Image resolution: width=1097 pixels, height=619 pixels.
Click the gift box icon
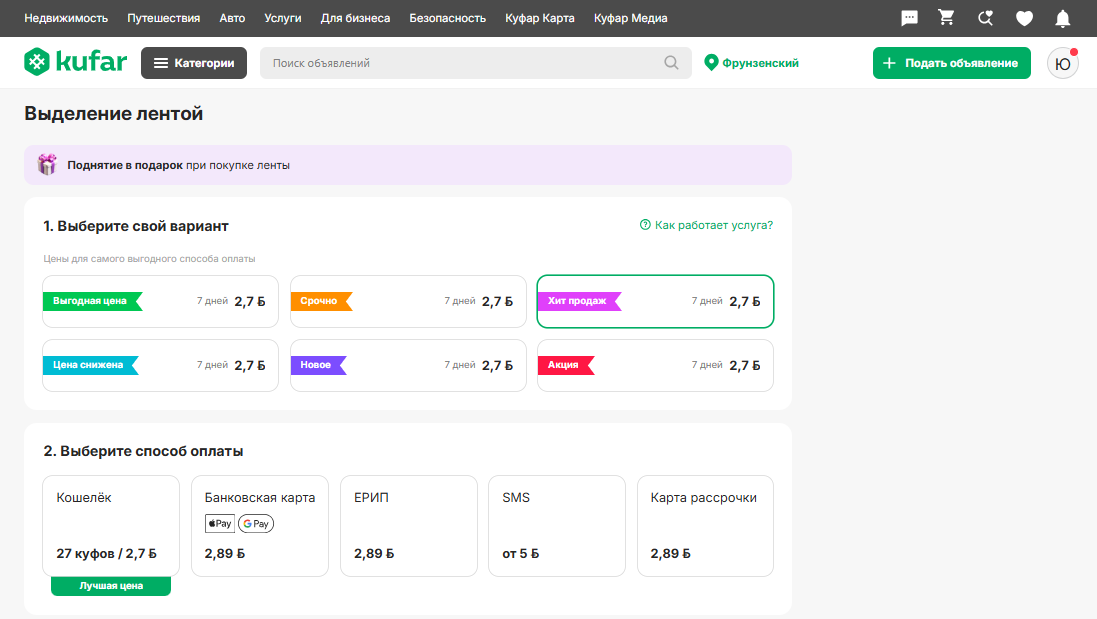[x=47, y=164]
